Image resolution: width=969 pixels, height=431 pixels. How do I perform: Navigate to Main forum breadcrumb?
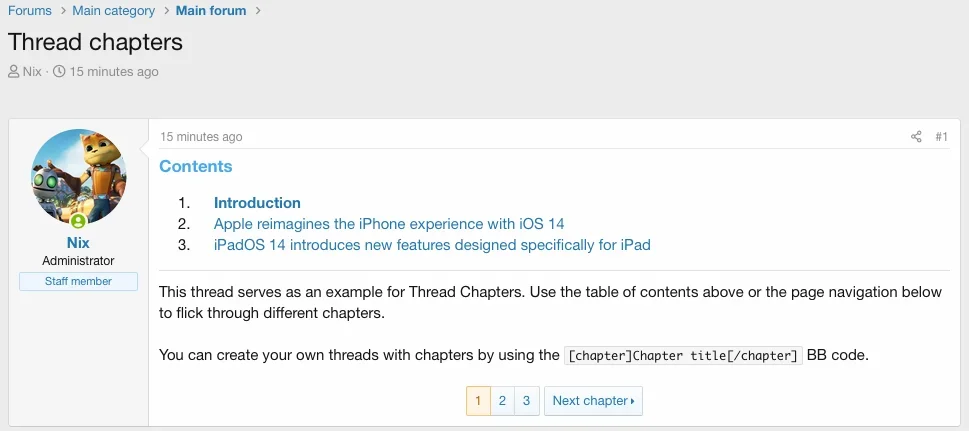tap(212, 11)
